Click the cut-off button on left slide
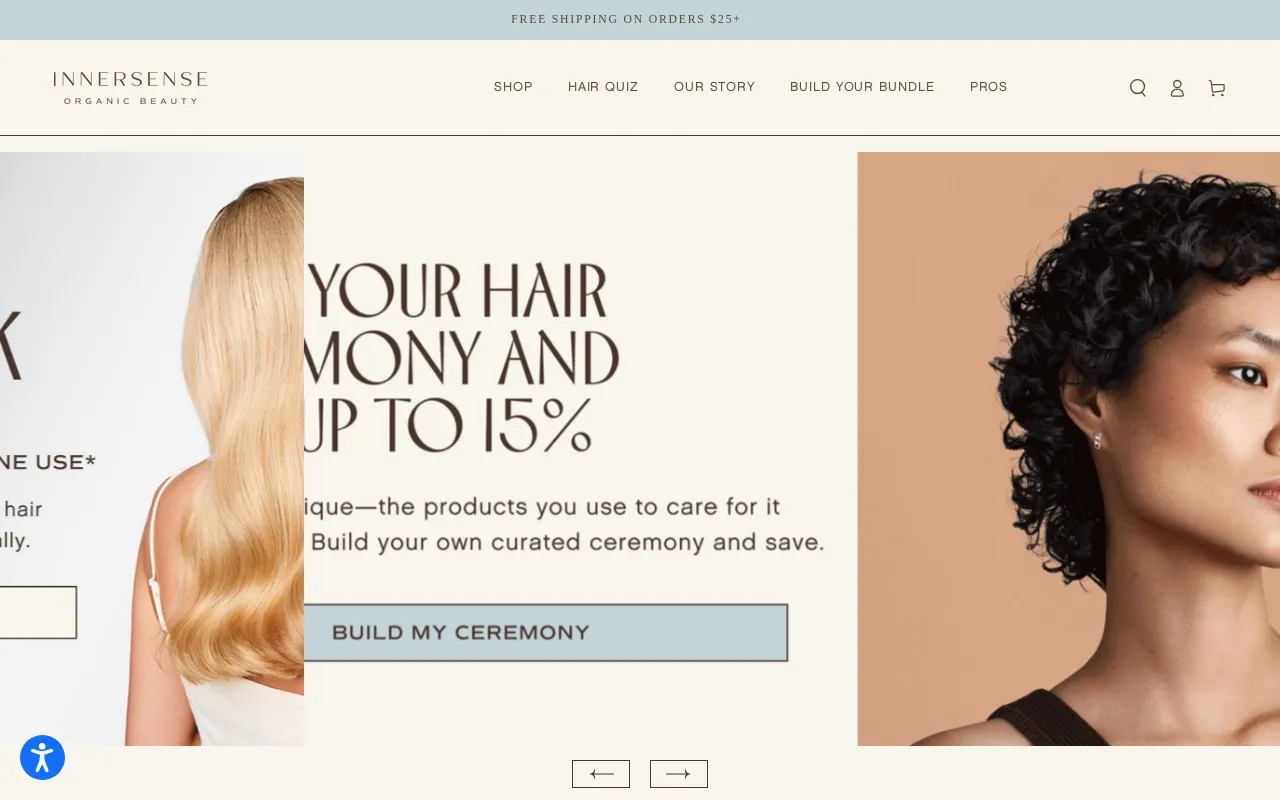The width and height of the screenshot is (1280, 800). [x=38, y=613]
